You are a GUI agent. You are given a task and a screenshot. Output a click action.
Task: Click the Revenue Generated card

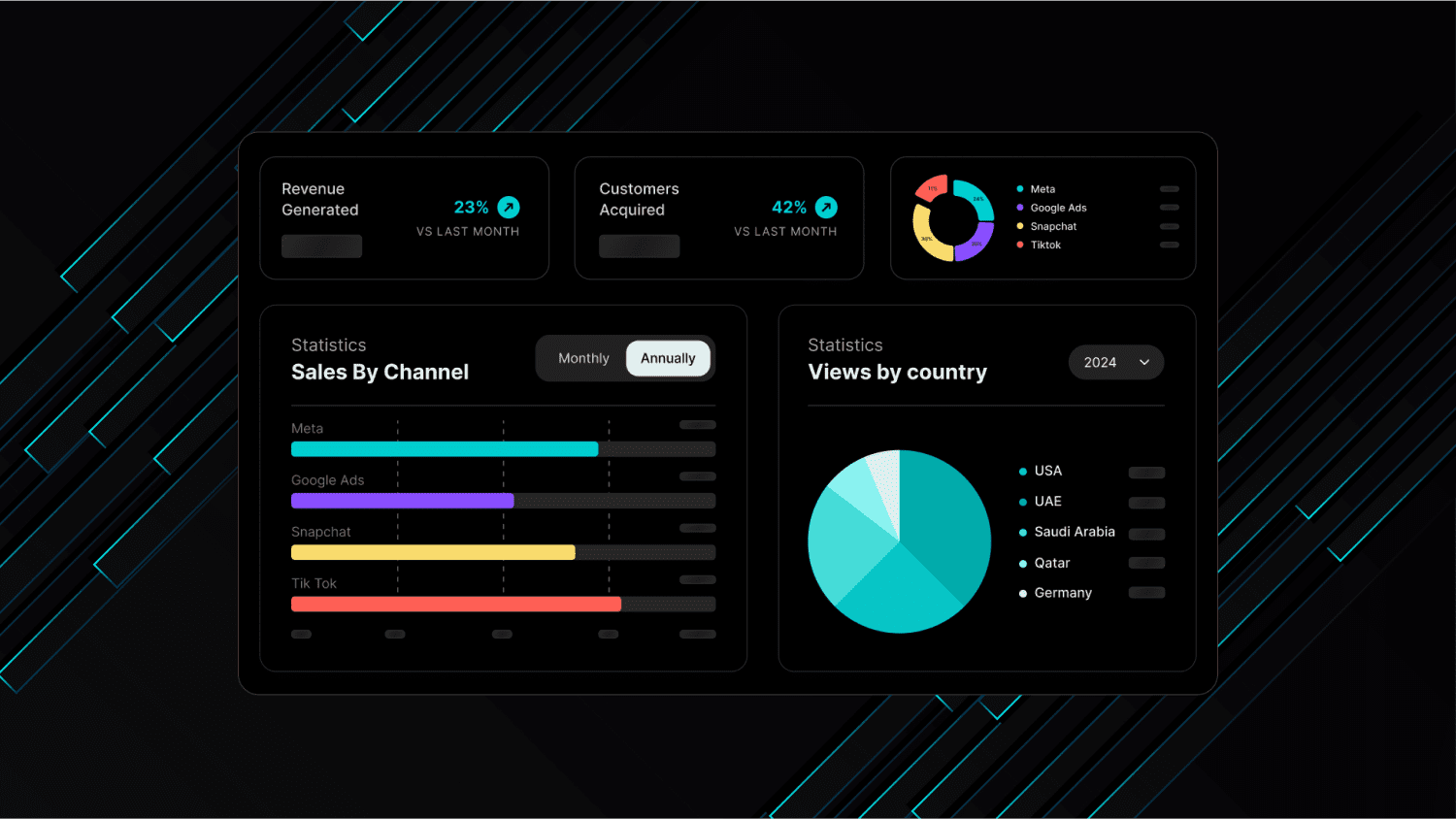[x=405, y=218]
